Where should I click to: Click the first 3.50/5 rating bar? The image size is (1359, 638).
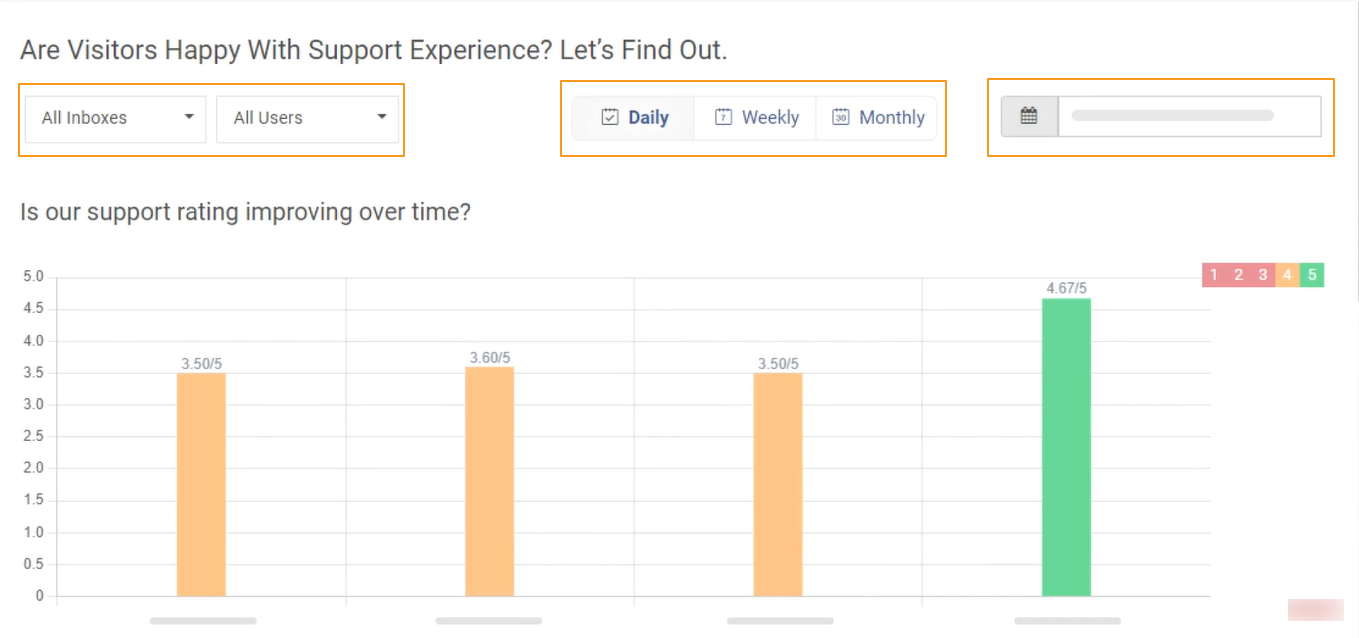pos(201,484)
